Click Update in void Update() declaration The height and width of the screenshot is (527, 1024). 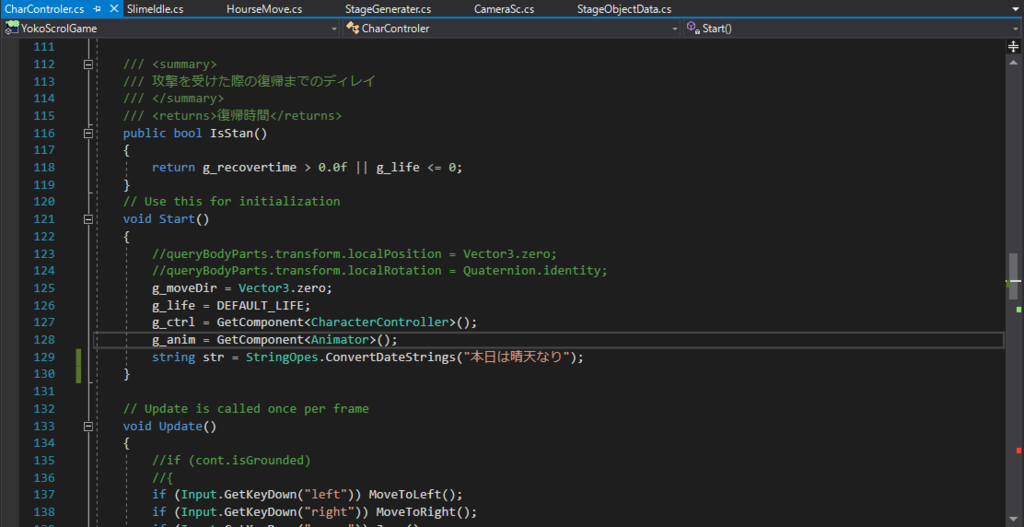(x=180, y=426)
